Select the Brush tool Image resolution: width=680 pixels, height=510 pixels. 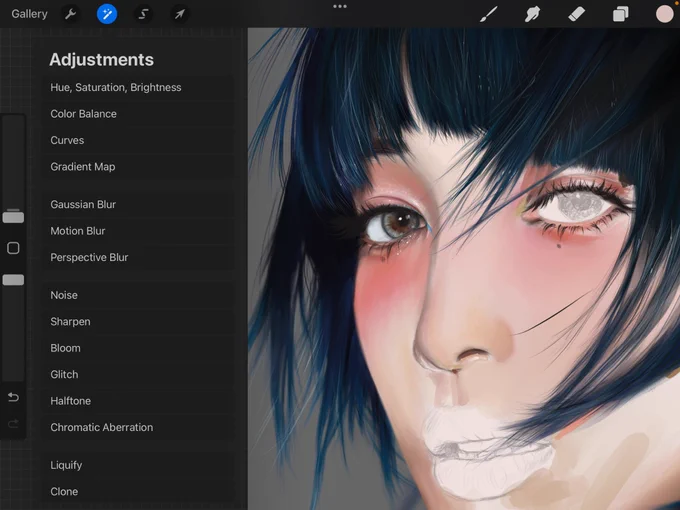489,14
